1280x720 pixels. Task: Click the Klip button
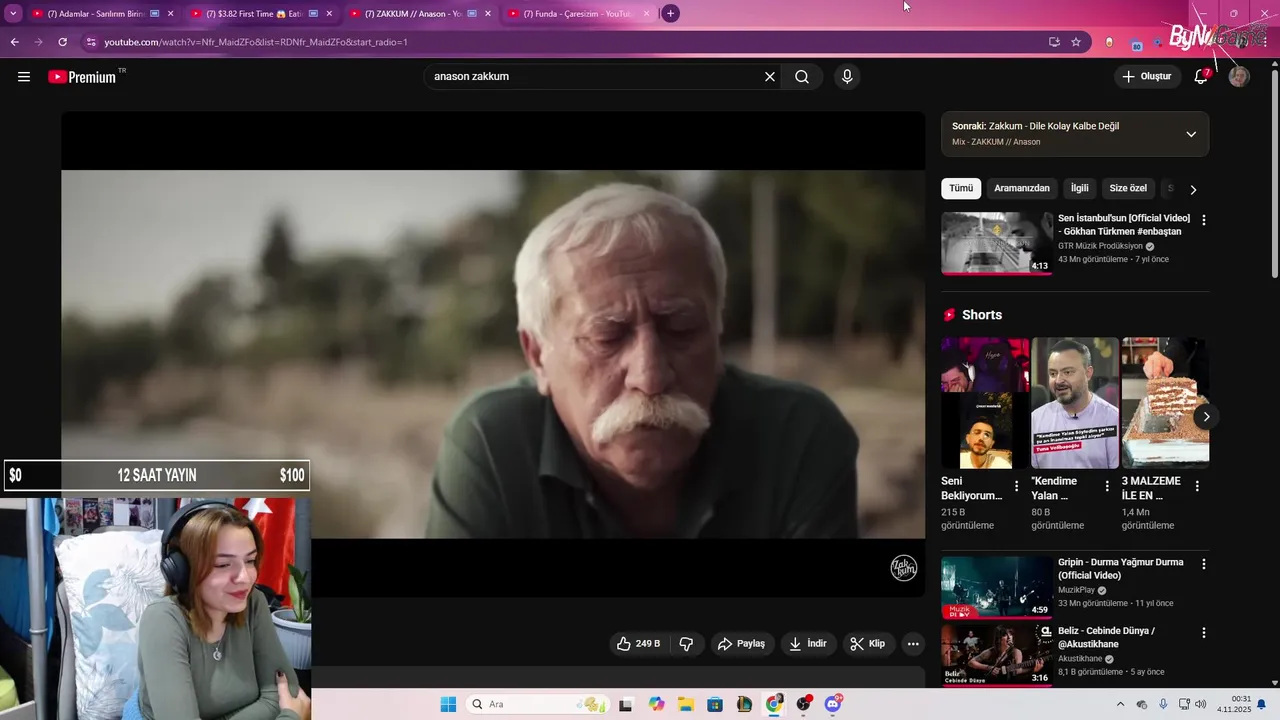click(868, 644)
